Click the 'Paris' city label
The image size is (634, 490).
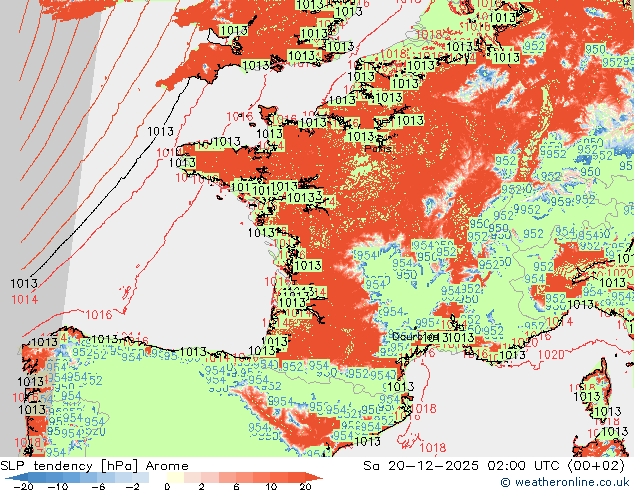(378, 149)
